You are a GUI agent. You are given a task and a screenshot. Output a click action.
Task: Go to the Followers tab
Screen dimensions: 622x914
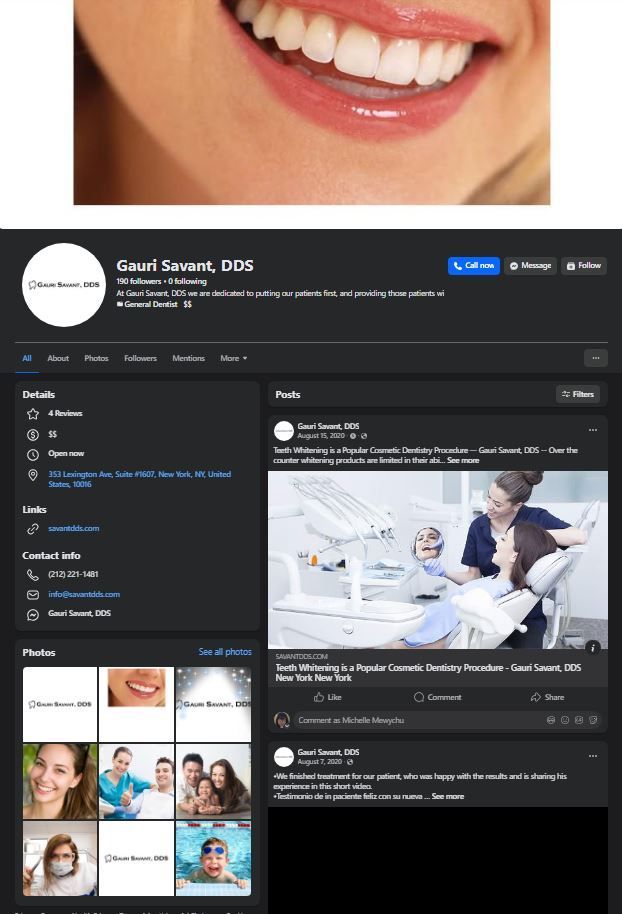pyautogui.click(x=140, y=358)
